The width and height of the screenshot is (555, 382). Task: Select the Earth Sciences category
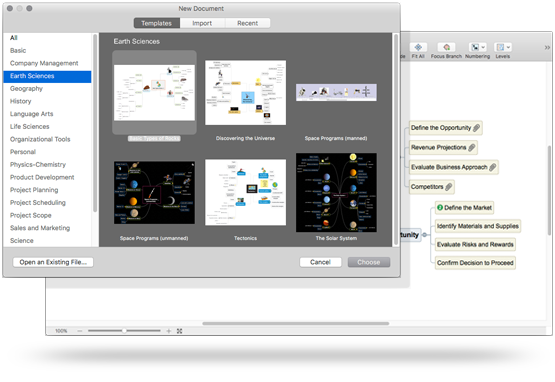point(47,76)
